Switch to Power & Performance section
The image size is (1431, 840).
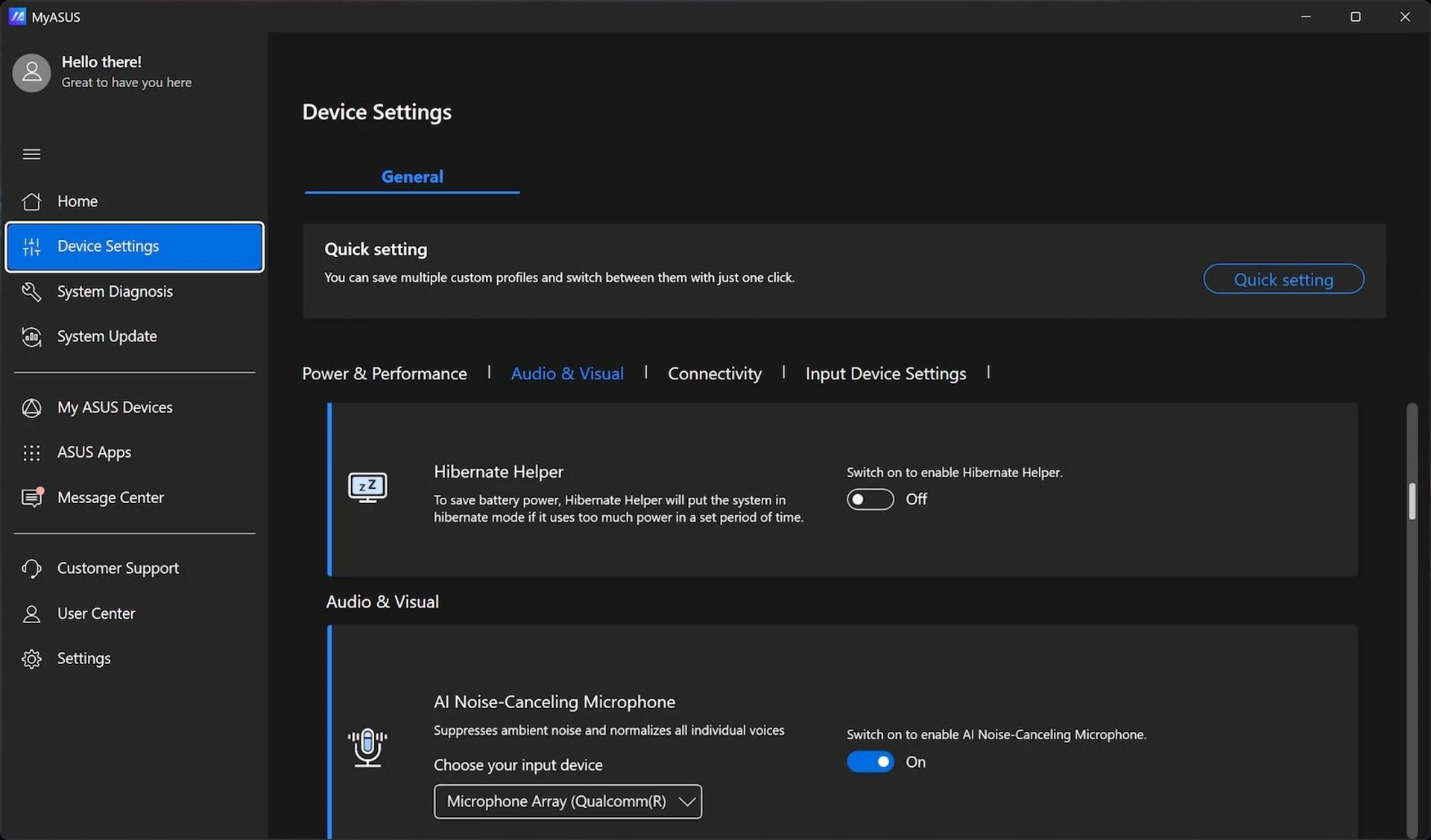(385, 373)
